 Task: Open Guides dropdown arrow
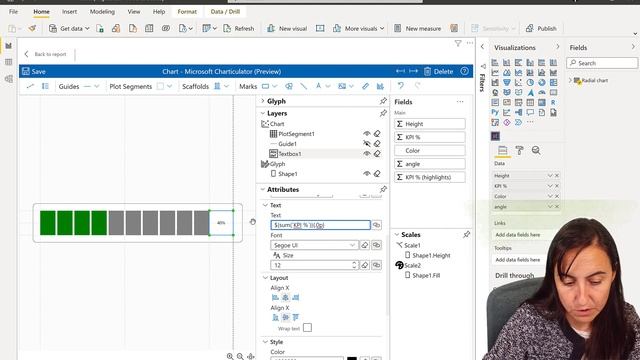pyautogui.click(x=96, y=86)
